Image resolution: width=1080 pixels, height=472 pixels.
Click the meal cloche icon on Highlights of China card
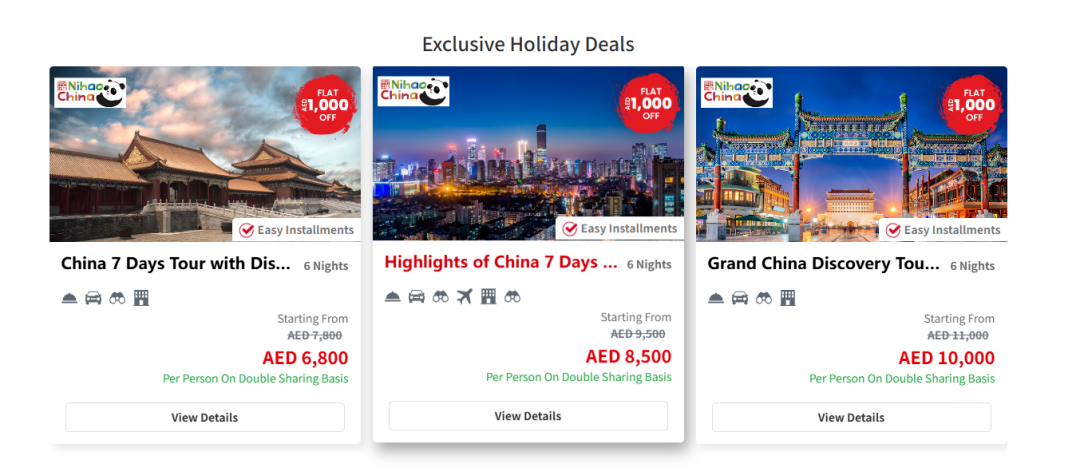[x=393, y=296]
